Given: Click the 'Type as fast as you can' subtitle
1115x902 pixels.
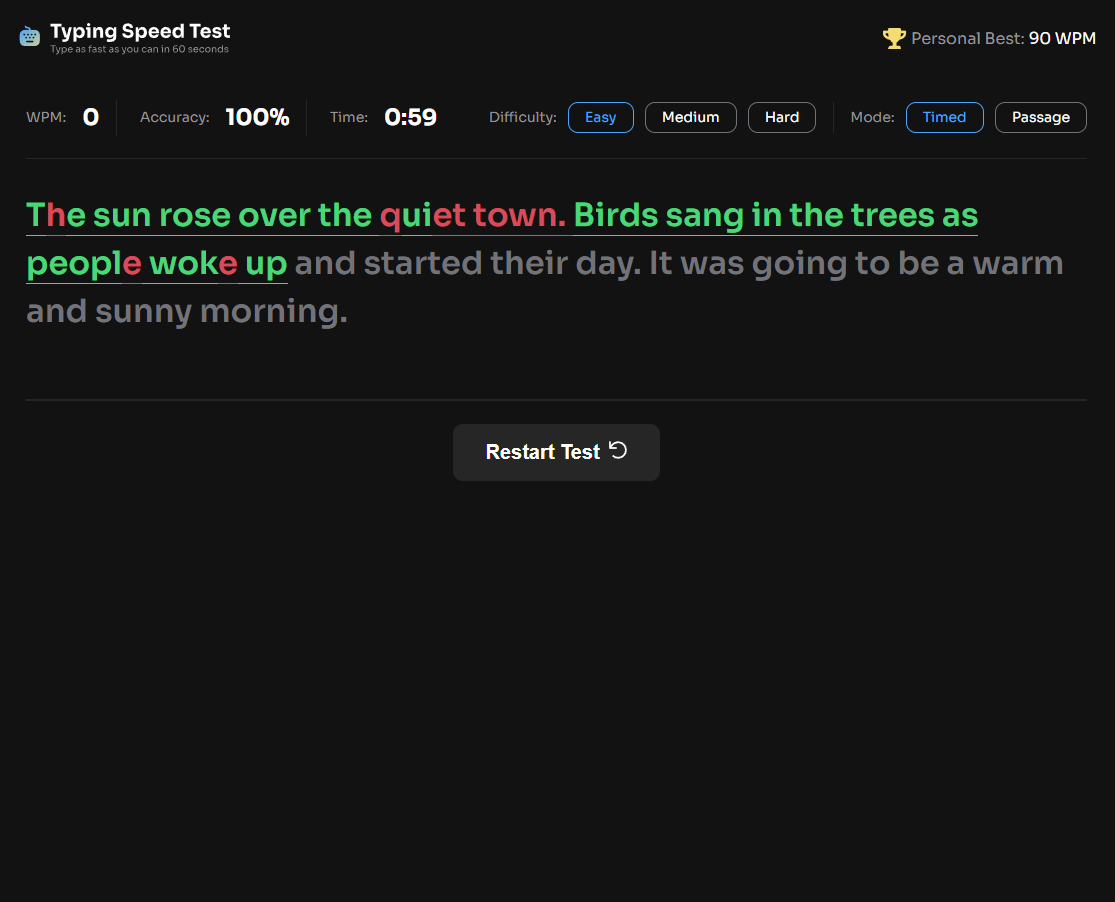Looking at the screenshot, I should coord(139,49).
